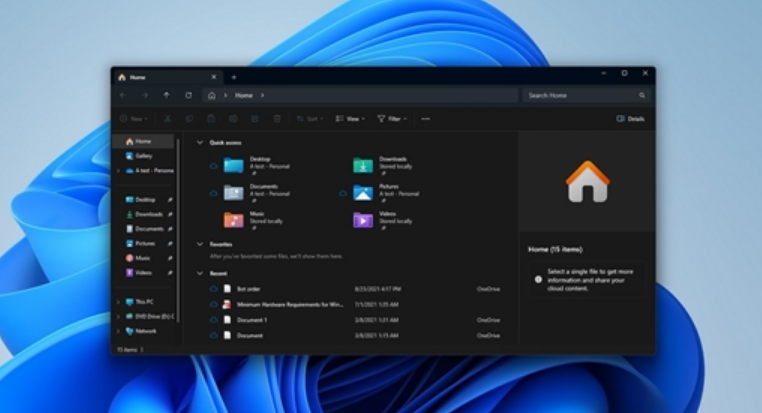This screenshot has height=413, width=762.
Task: Click the Copy toolbar icon
Action: 189,119
